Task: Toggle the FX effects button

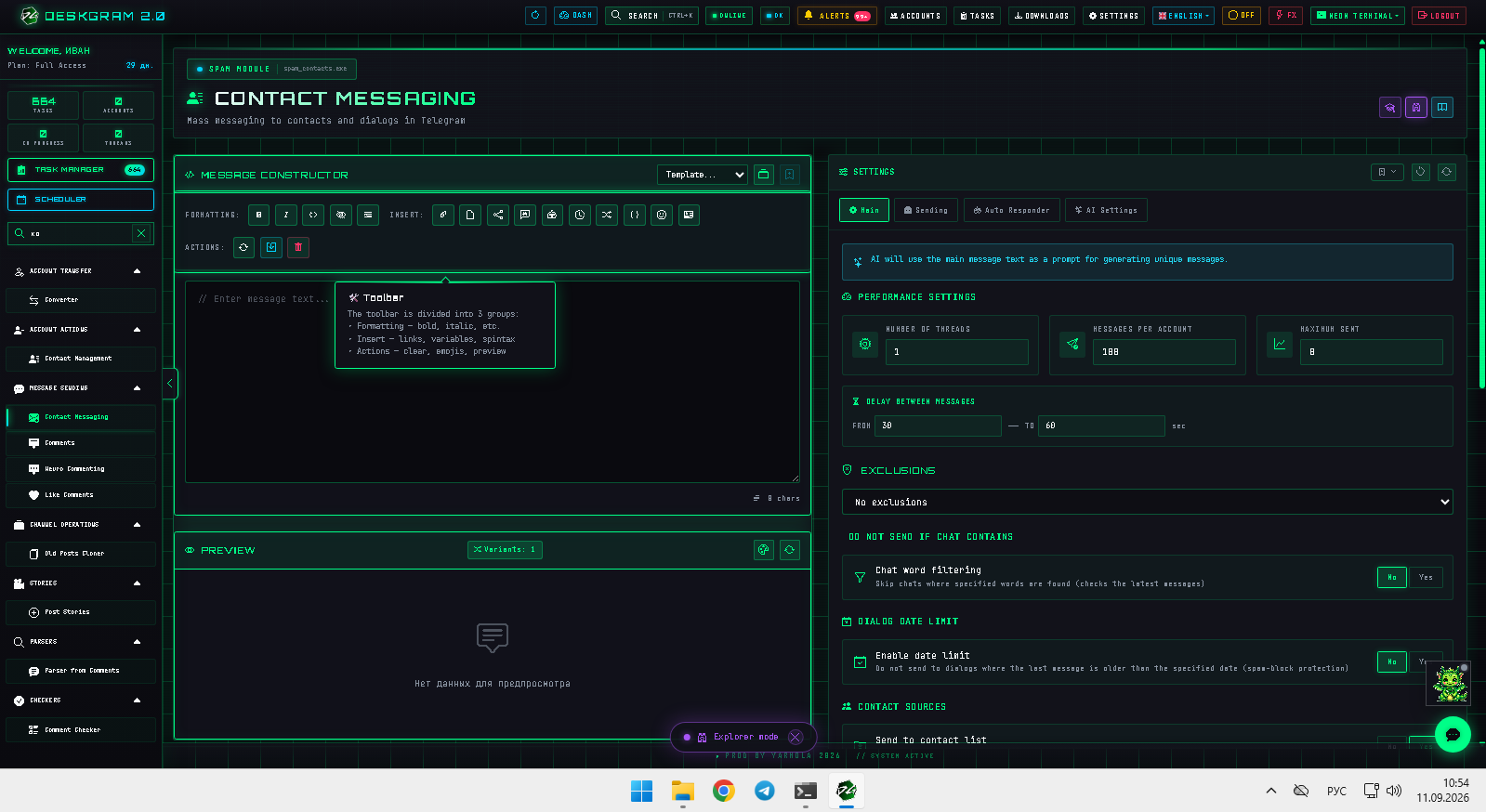Action: 1286,16
